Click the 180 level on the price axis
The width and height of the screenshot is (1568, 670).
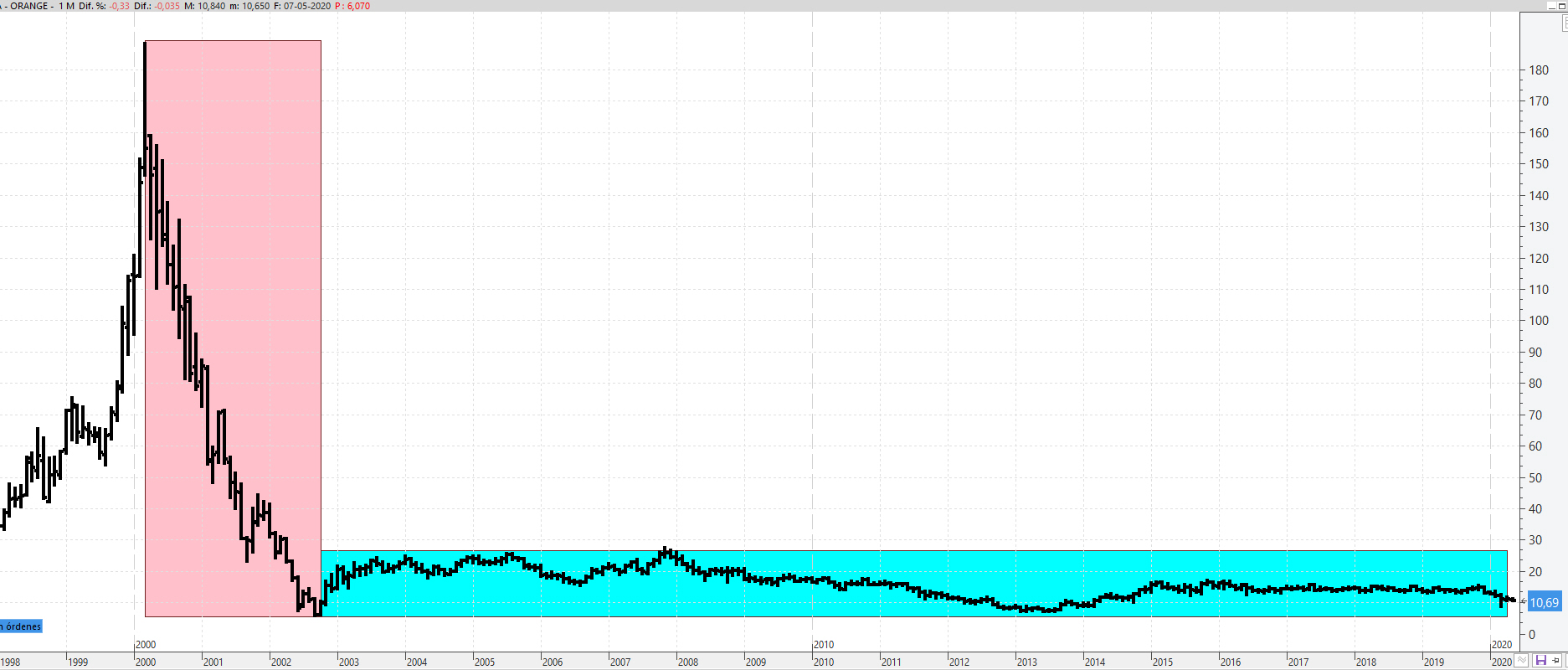[x=1539, y=70]
